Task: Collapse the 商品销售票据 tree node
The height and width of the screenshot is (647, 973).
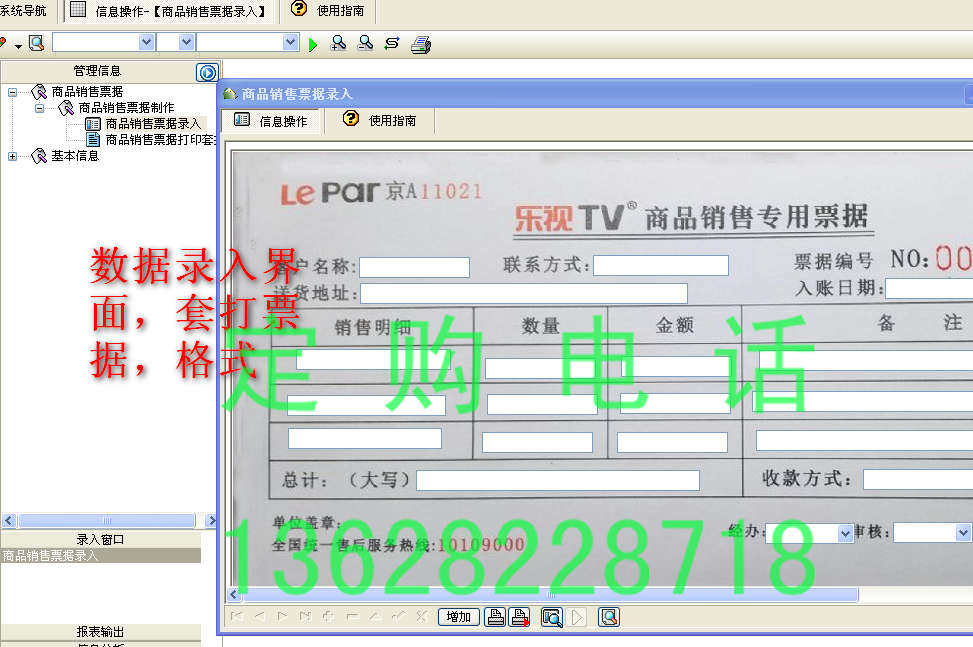Action: (x=12, y=92)
